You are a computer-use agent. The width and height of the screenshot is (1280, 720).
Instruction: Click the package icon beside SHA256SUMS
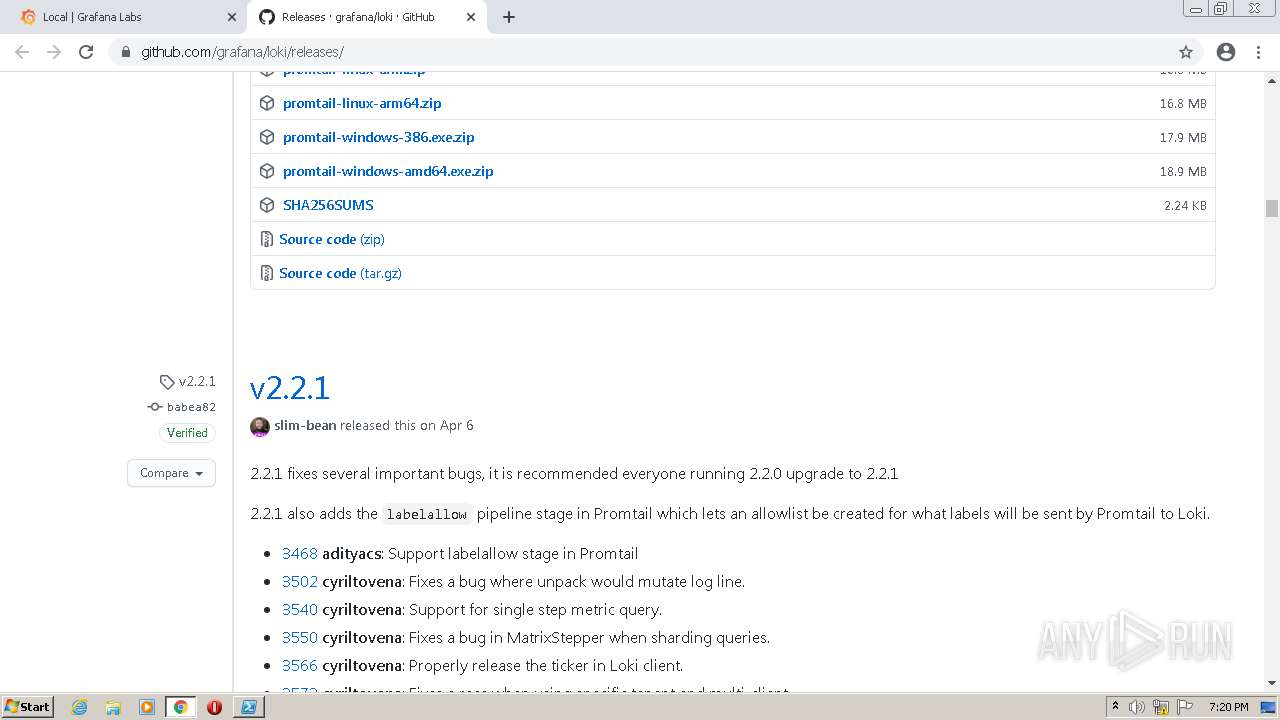[x=267, y=205]
